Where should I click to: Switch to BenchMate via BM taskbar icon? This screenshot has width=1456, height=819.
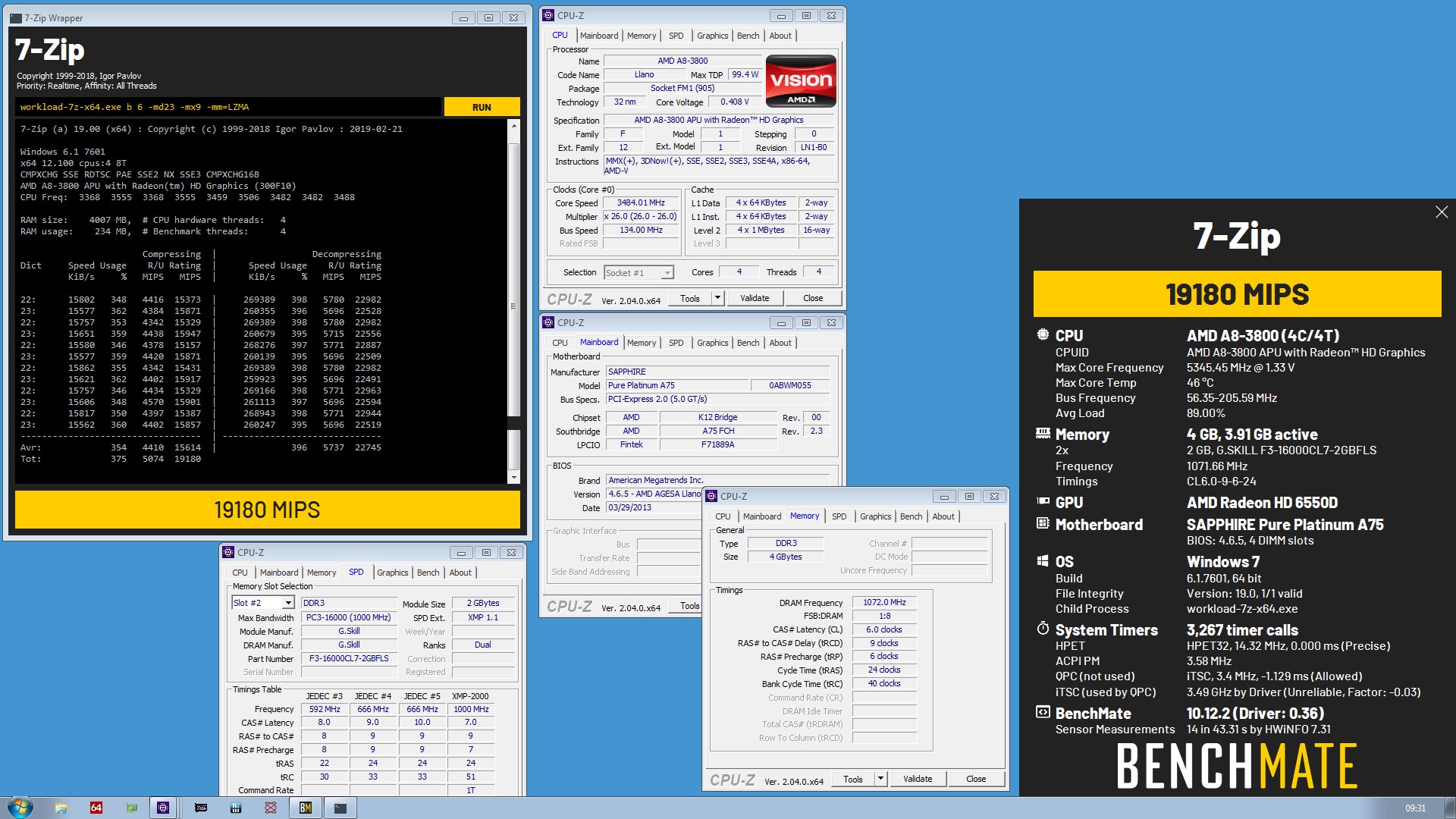coord(306,808)
